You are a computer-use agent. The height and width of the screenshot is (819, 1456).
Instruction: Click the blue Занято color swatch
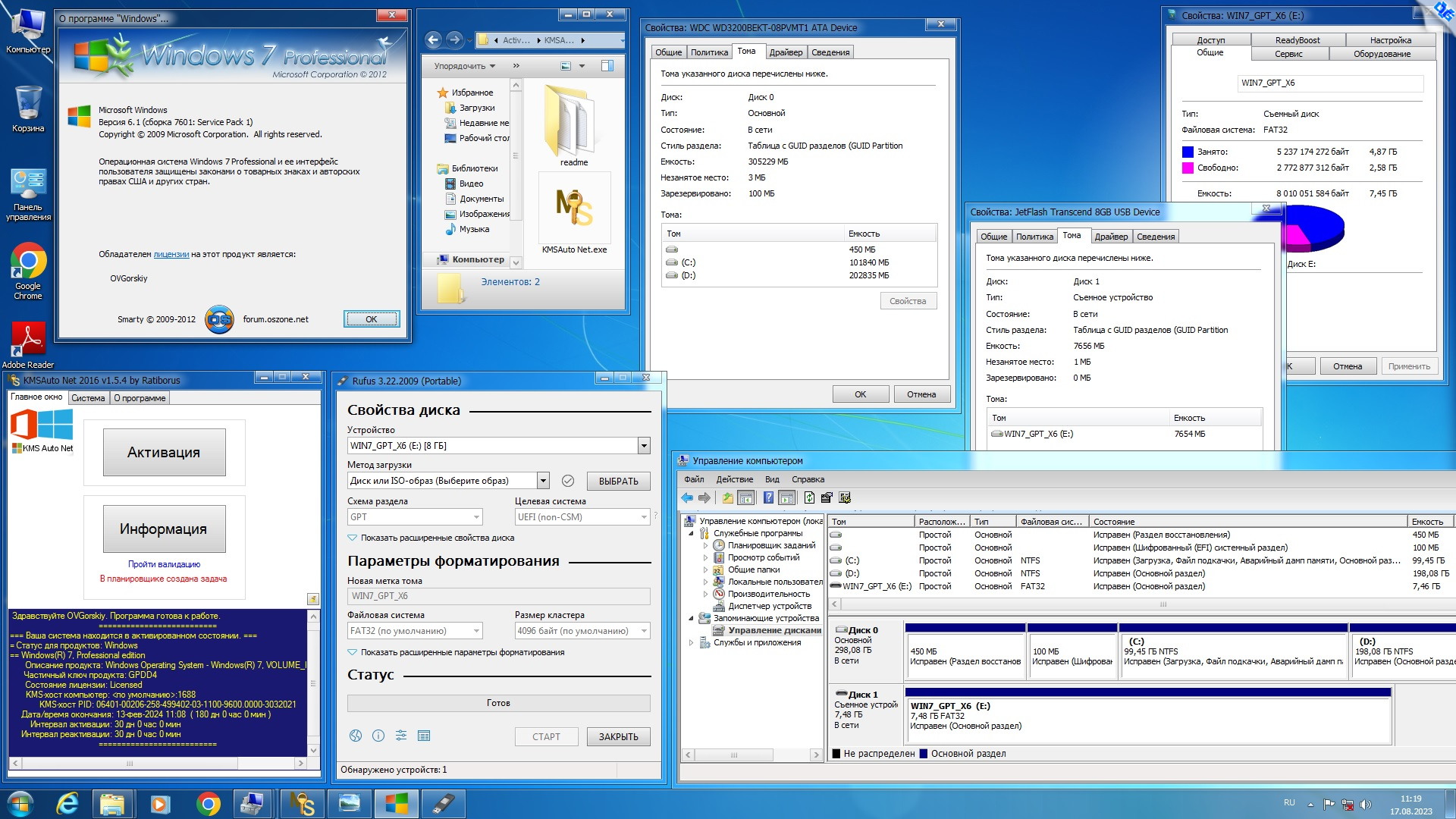tap(1188, 152)
